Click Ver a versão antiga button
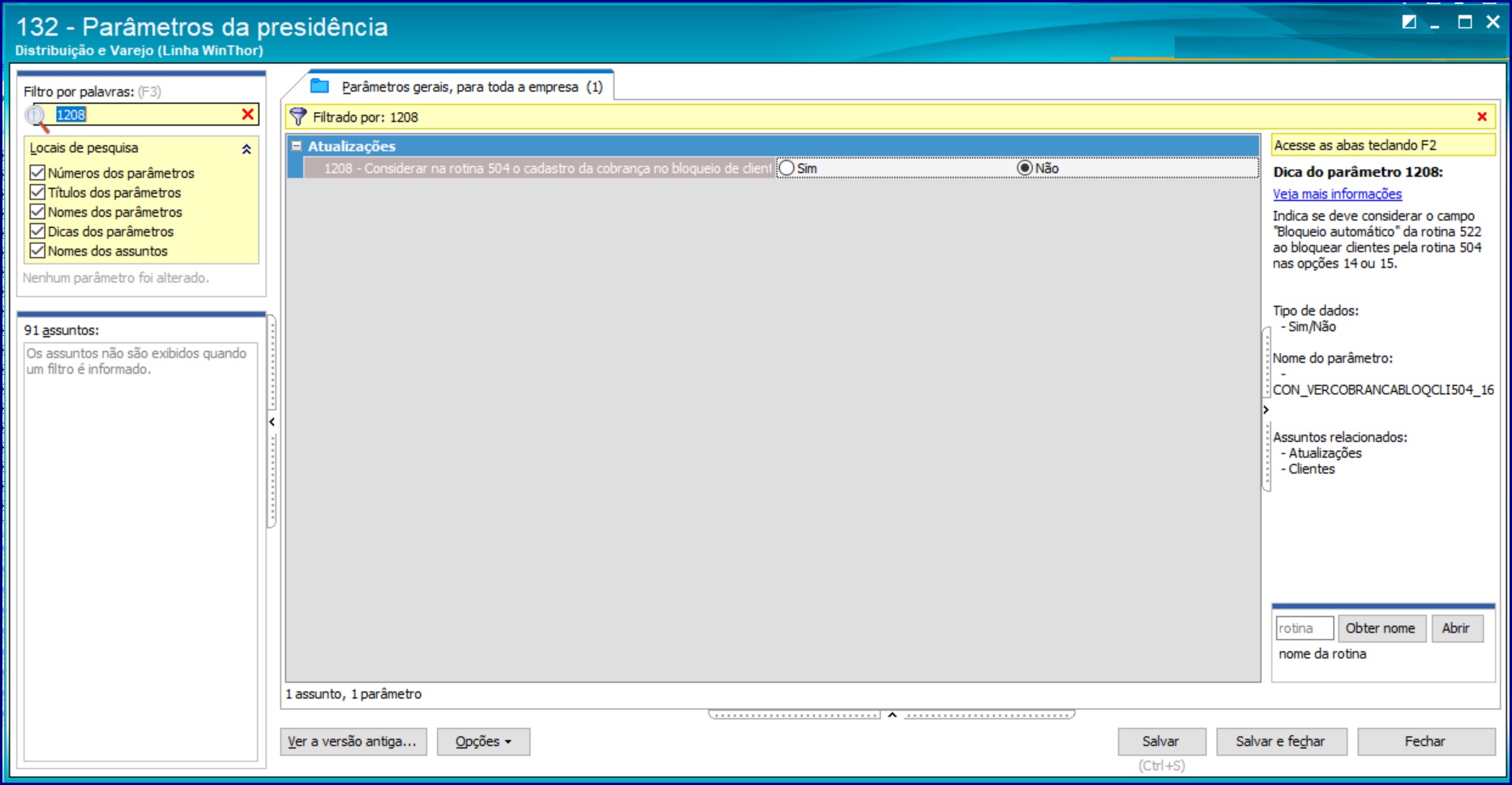Image resolution: width=1512 pixels, height=785 pixels. (x=353, y=742)
